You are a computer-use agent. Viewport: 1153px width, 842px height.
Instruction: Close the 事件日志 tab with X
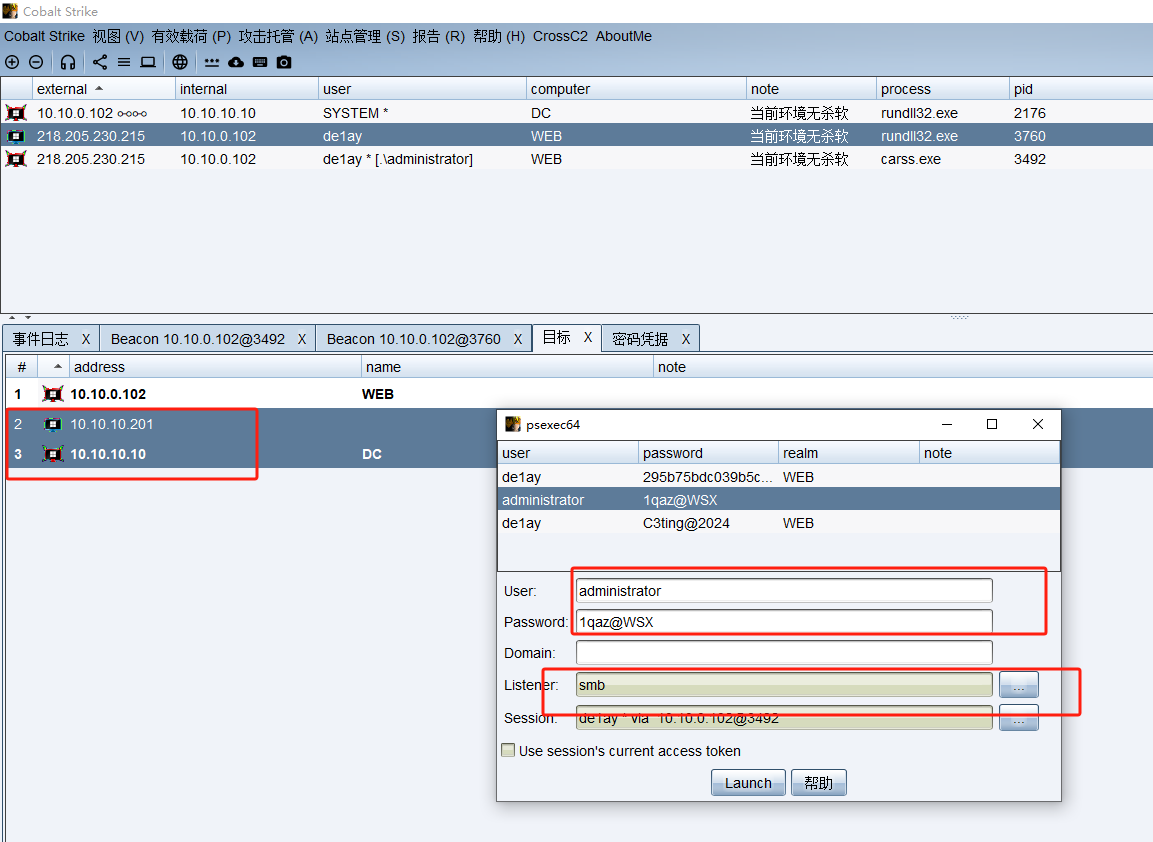(x=86, y=339)
